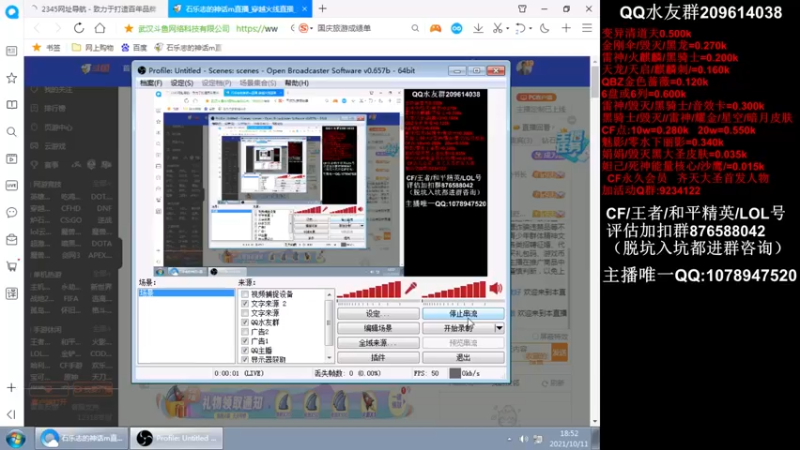This screenshot has width=800, height=450.
Task: Toggle night mode moon icon
Action: pyautogui.click(x=544, y=28)
